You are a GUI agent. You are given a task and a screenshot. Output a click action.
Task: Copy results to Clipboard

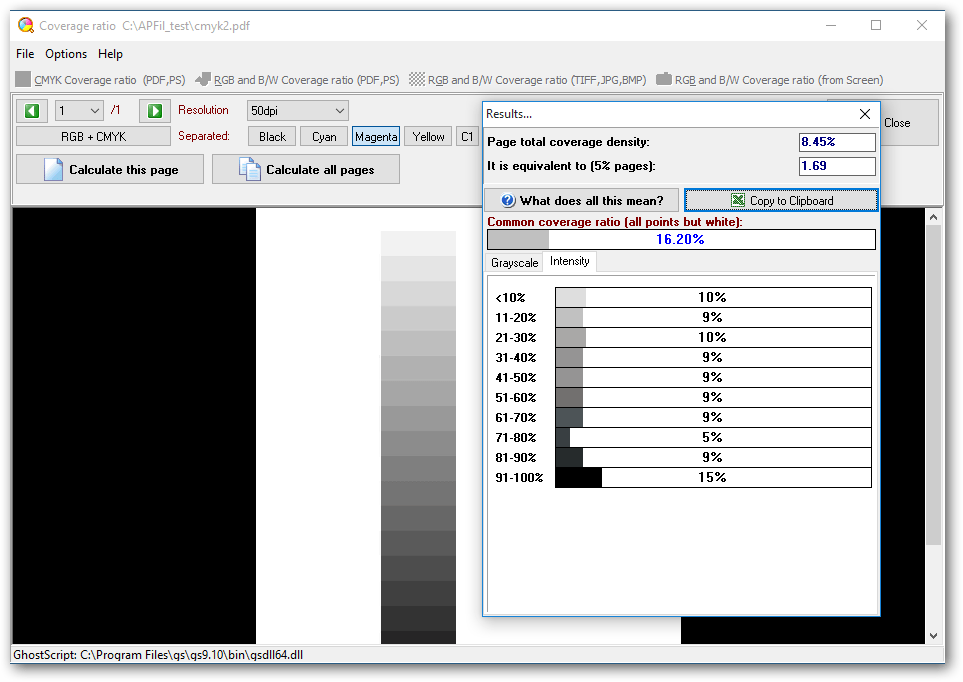[781, 200]
